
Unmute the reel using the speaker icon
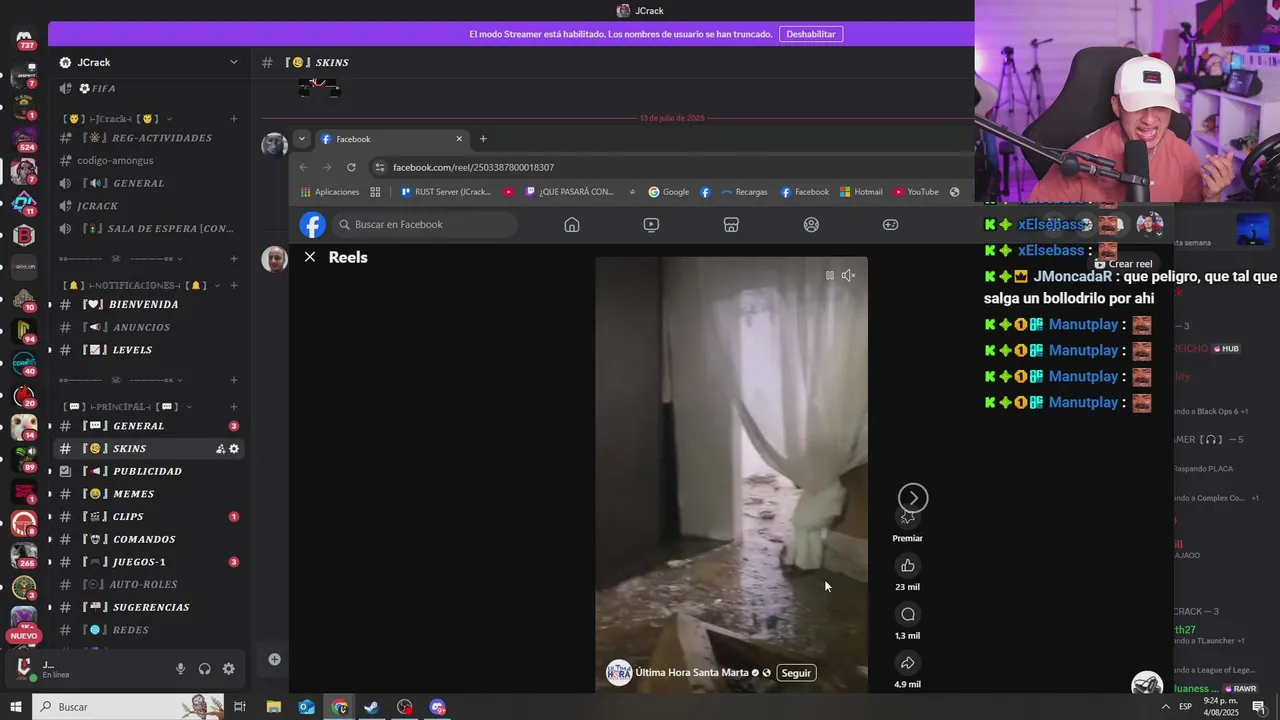tap(848, 275)
